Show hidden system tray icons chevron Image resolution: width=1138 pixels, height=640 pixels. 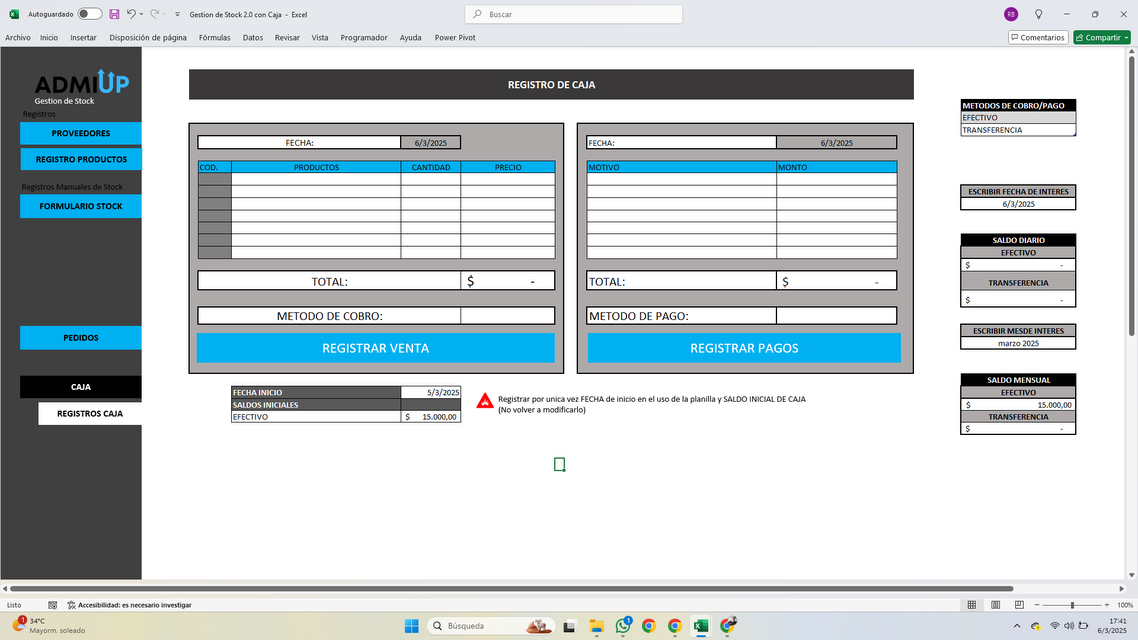[1017, 625]
